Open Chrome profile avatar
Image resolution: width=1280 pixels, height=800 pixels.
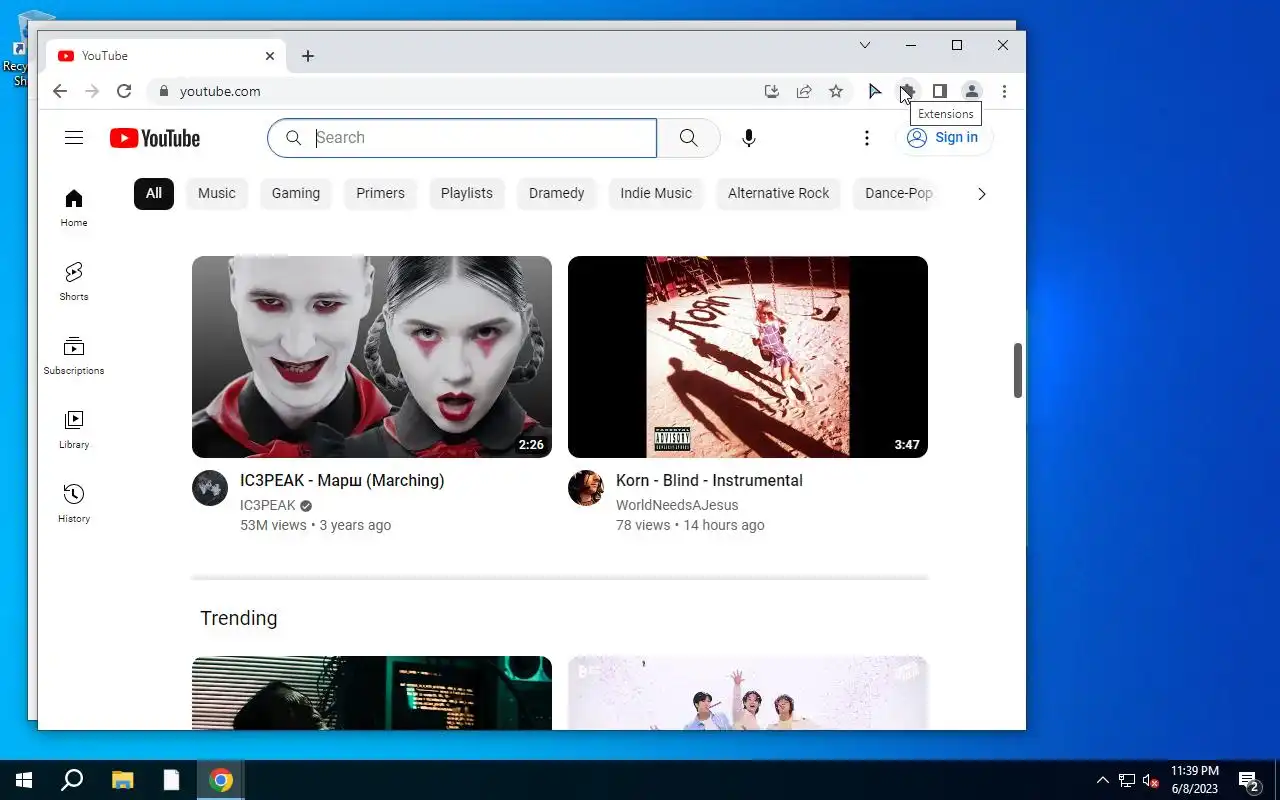coord(971,91)
